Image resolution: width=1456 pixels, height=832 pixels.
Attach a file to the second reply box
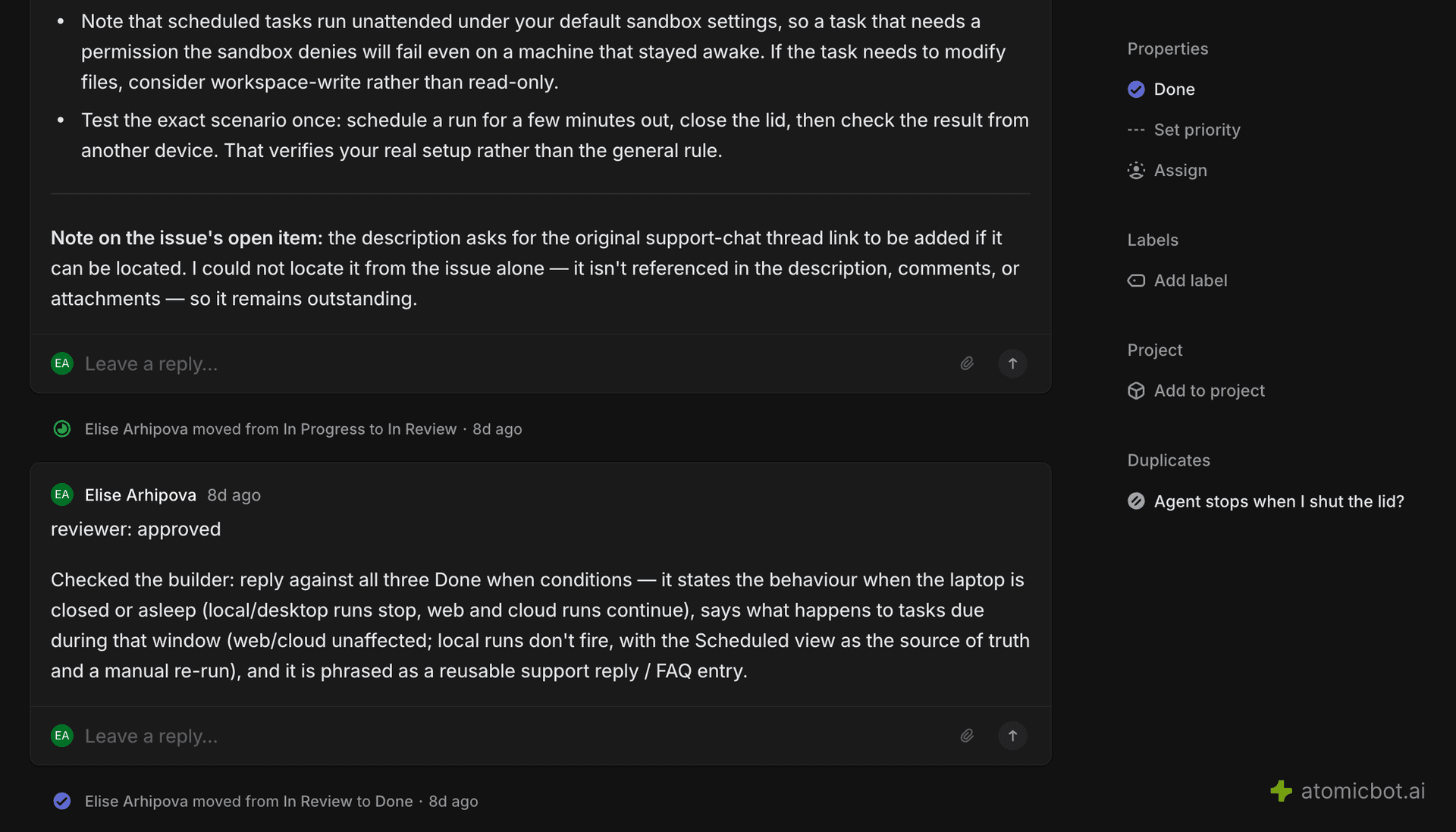(967, 736)
